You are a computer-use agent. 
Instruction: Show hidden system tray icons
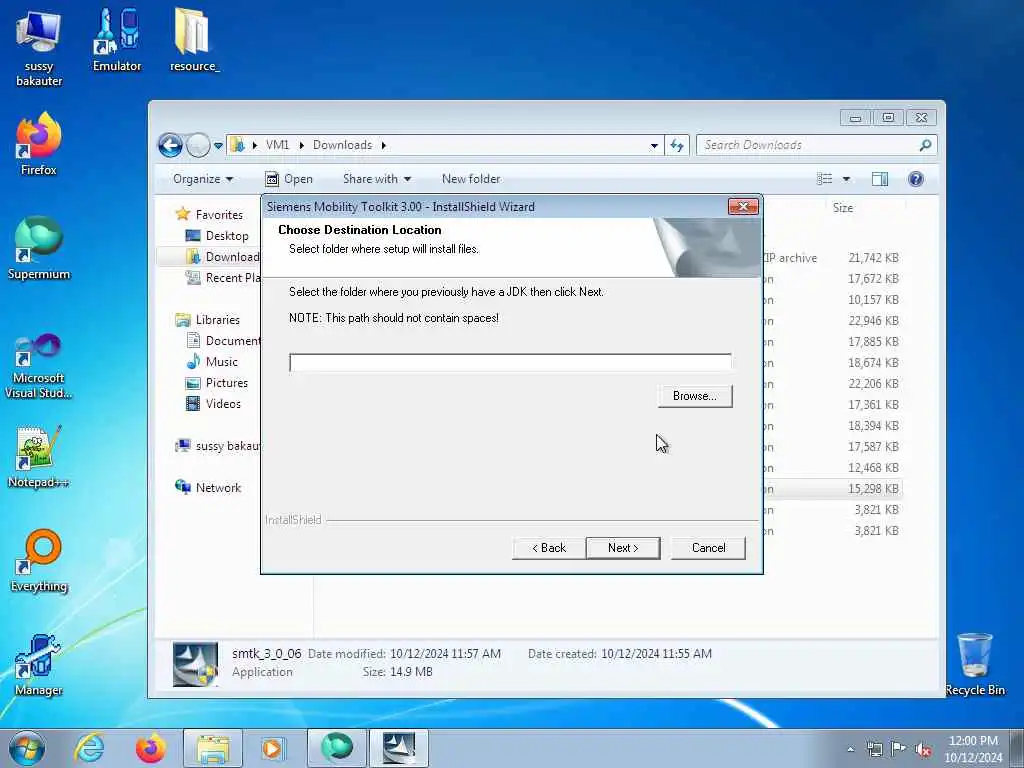tap(850, 750)
